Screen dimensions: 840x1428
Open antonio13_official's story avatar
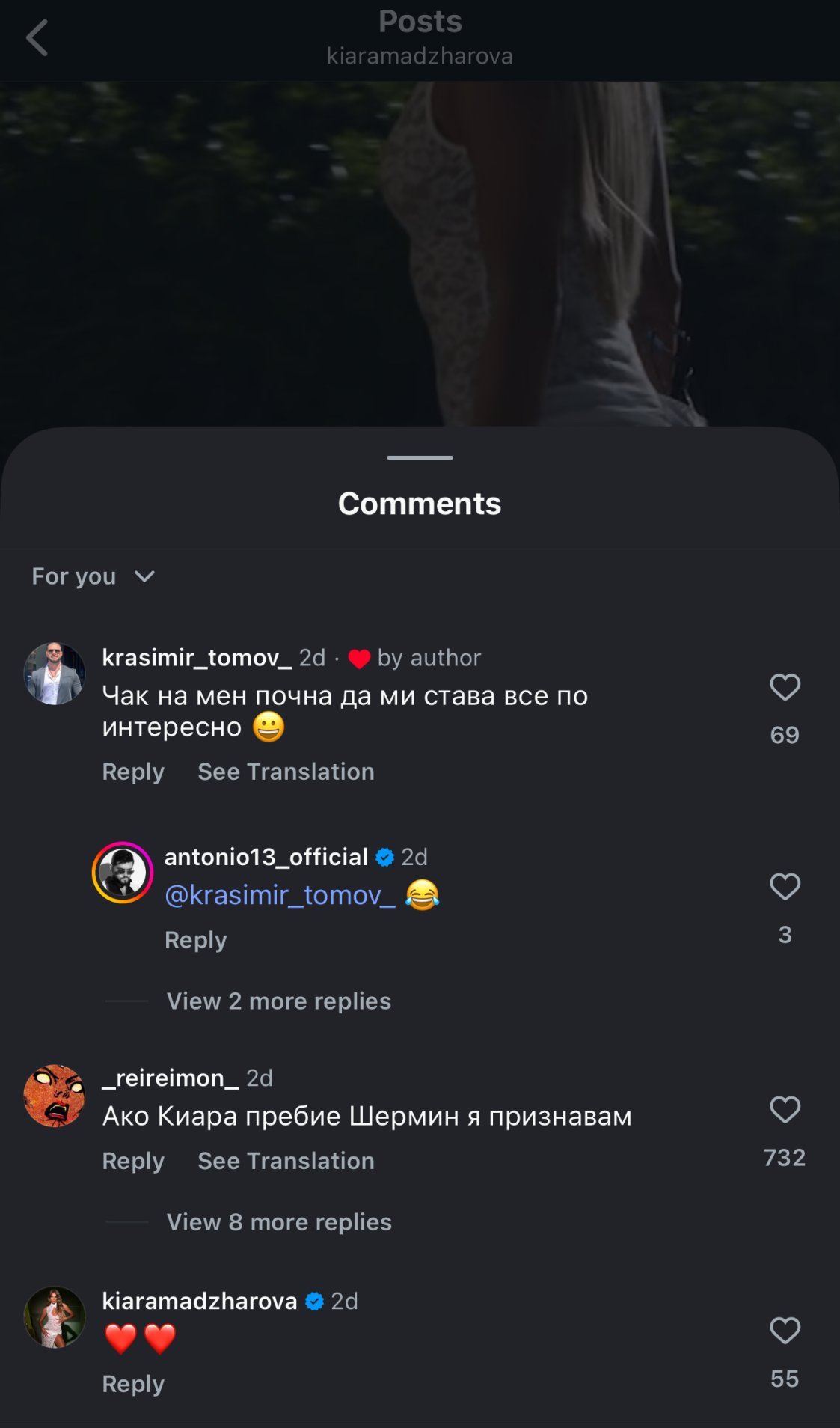pos(123,873)
